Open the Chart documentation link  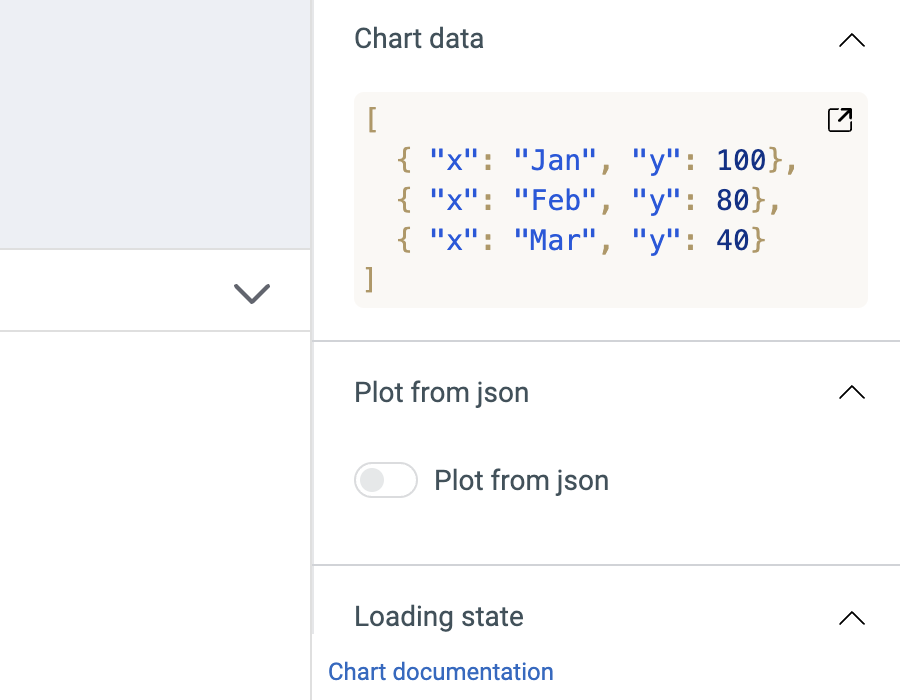(x=440, y=672)
